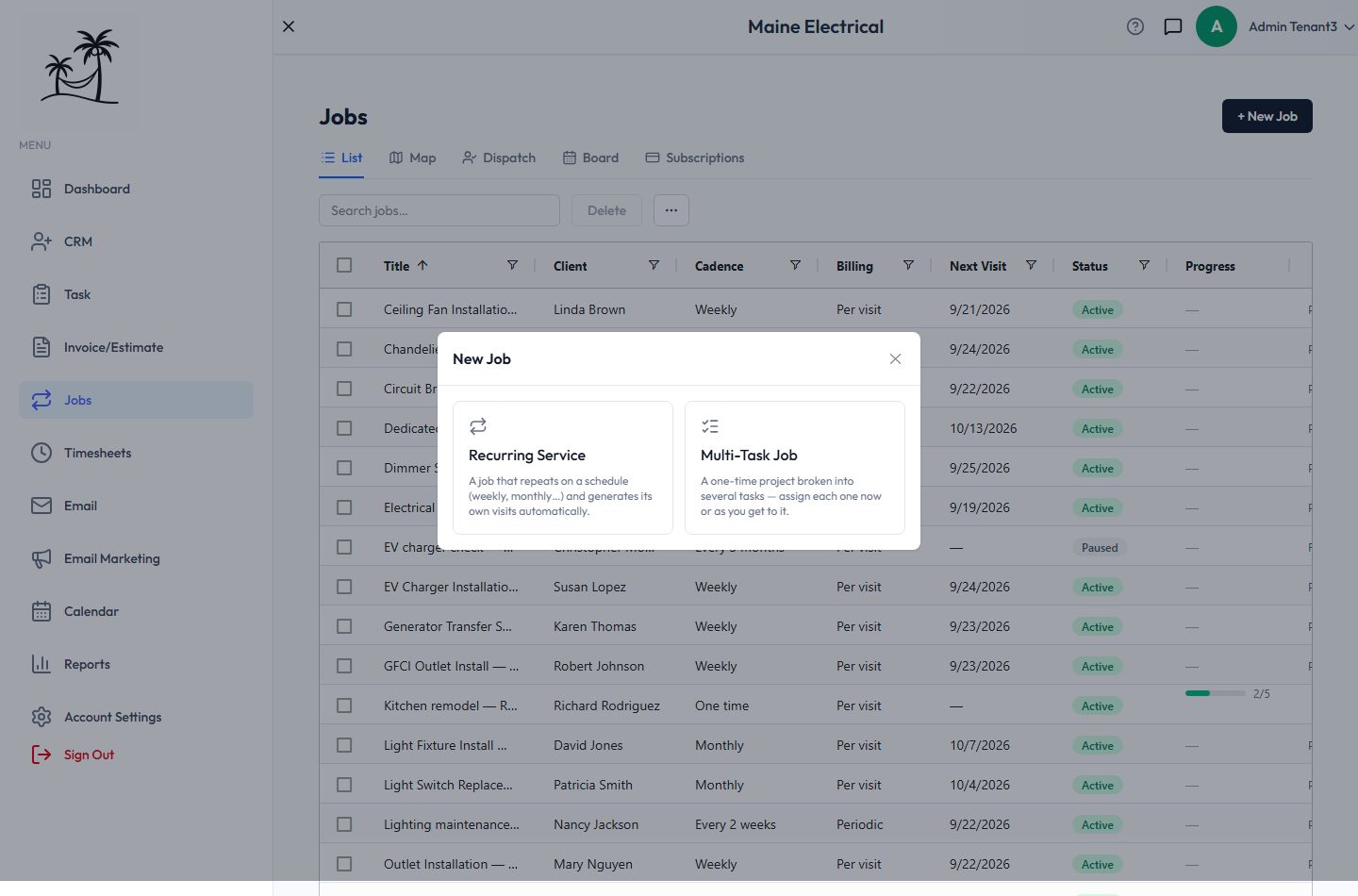
Task: Toggle the select-all checkbox in table header
Action: 344,265
